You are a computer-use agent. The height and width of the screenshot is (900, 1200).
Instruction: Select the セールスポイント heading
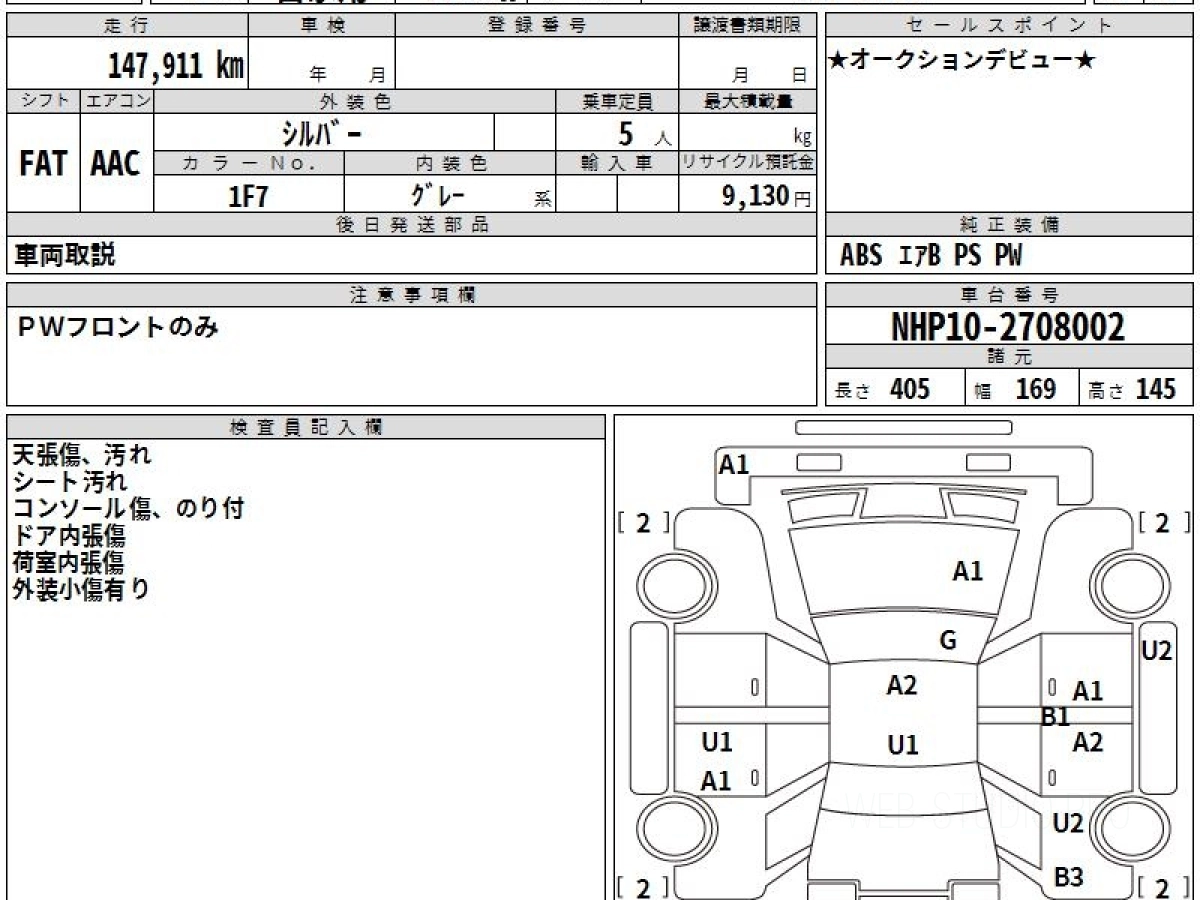[x=1009, y=26]
